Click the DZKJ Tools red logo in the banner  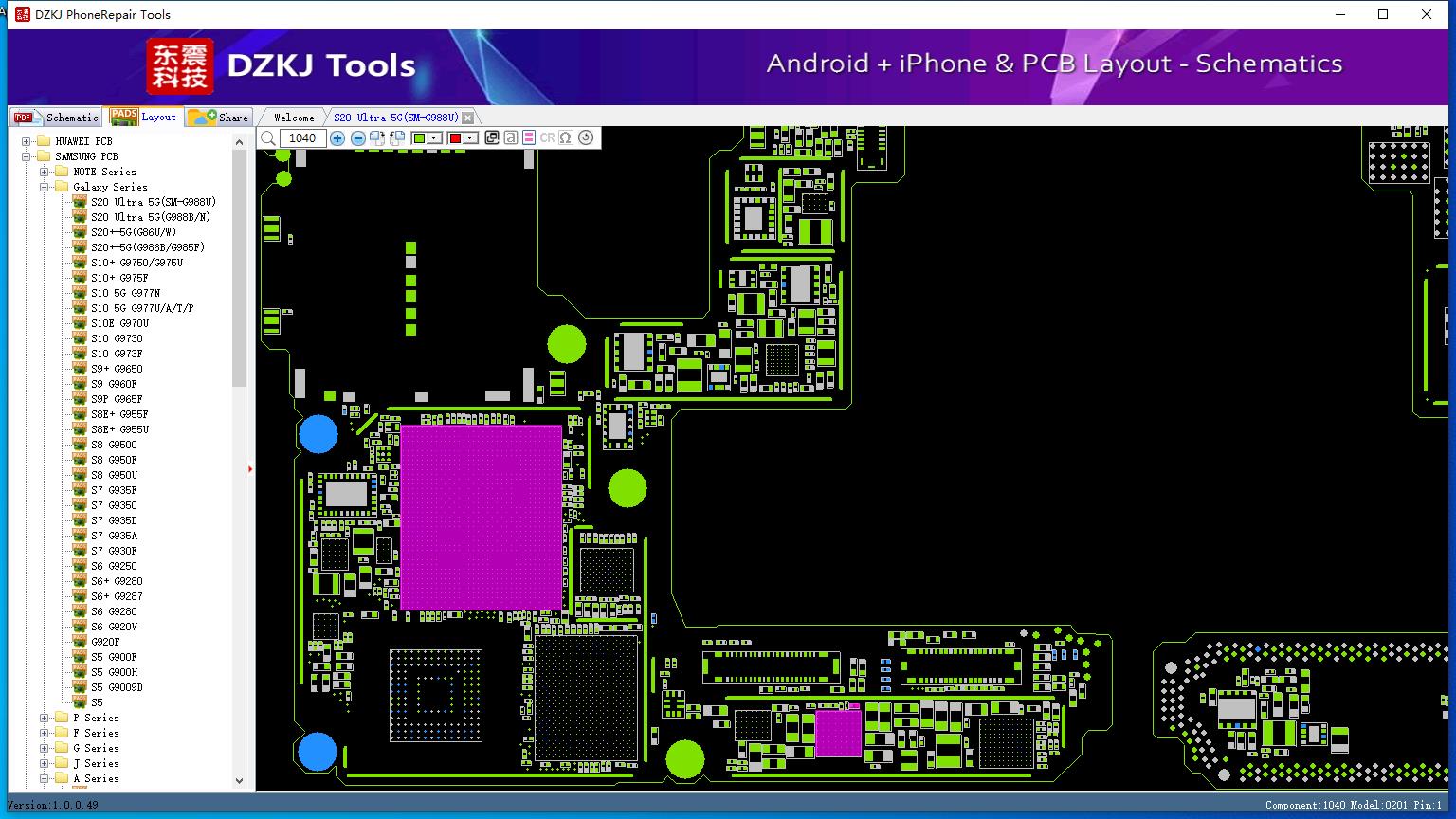point(179,66)
